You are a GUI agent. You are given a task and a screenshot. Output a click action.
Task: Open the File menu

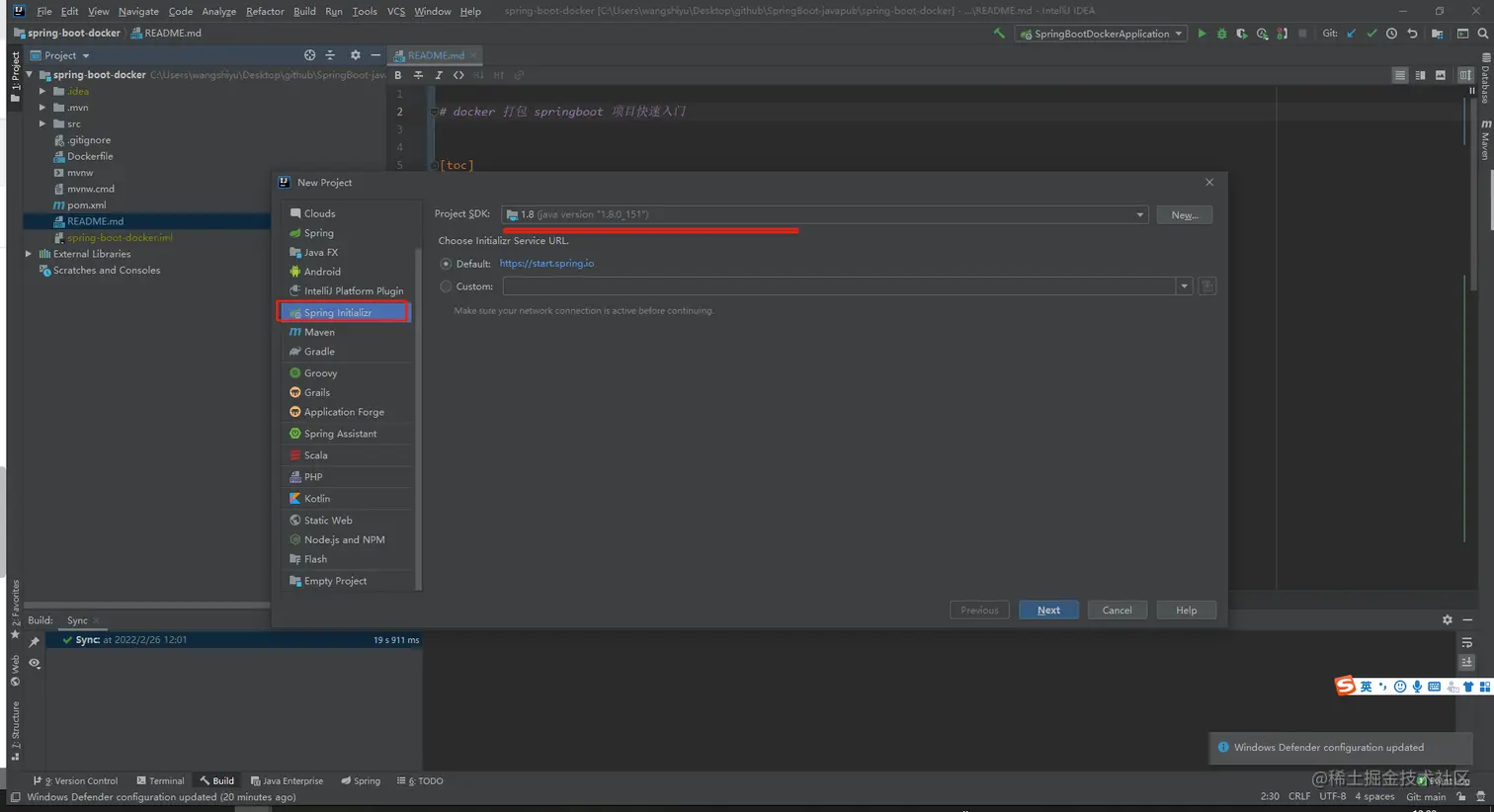click(x=44, y=11)
